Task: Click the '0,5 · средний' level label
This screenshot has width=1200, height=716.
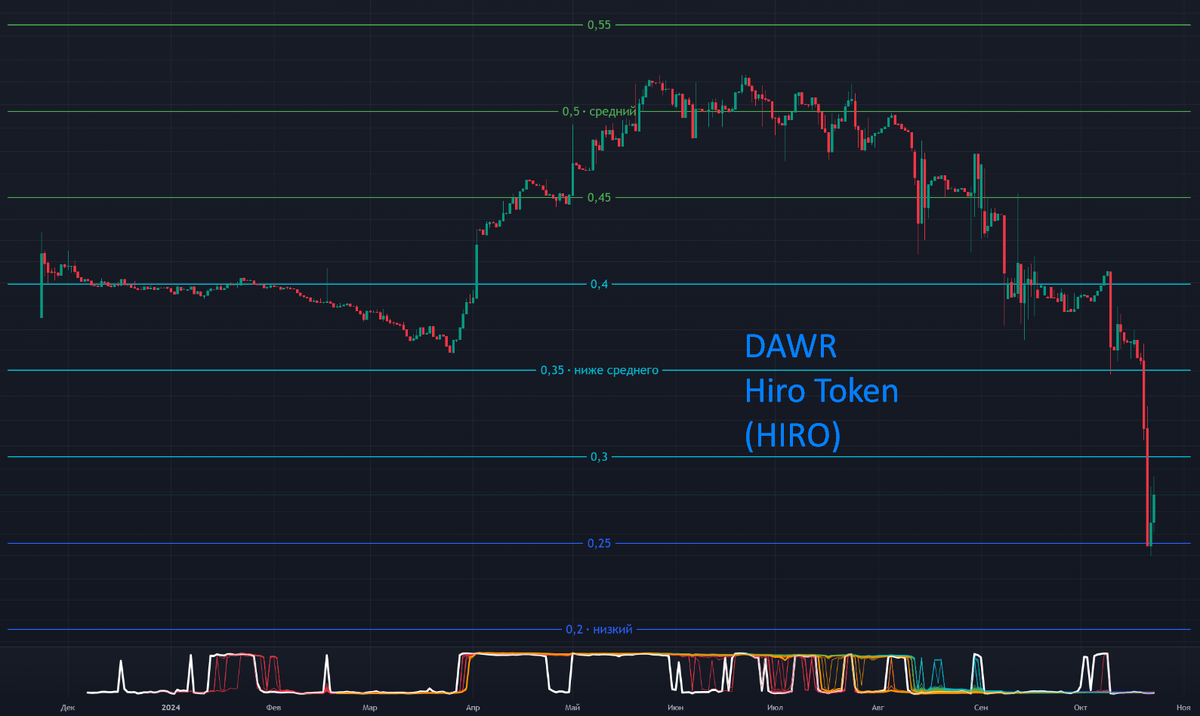Action: tap(599, 111)
